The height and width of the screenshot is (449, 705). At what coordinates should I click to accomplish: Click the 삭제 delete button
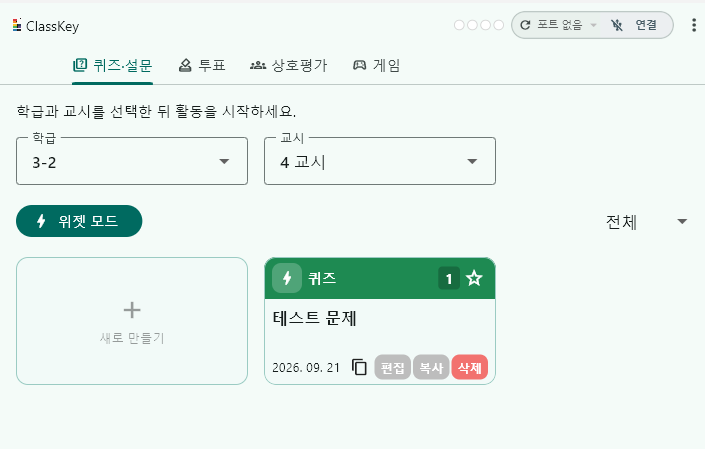tap(470, 367)
